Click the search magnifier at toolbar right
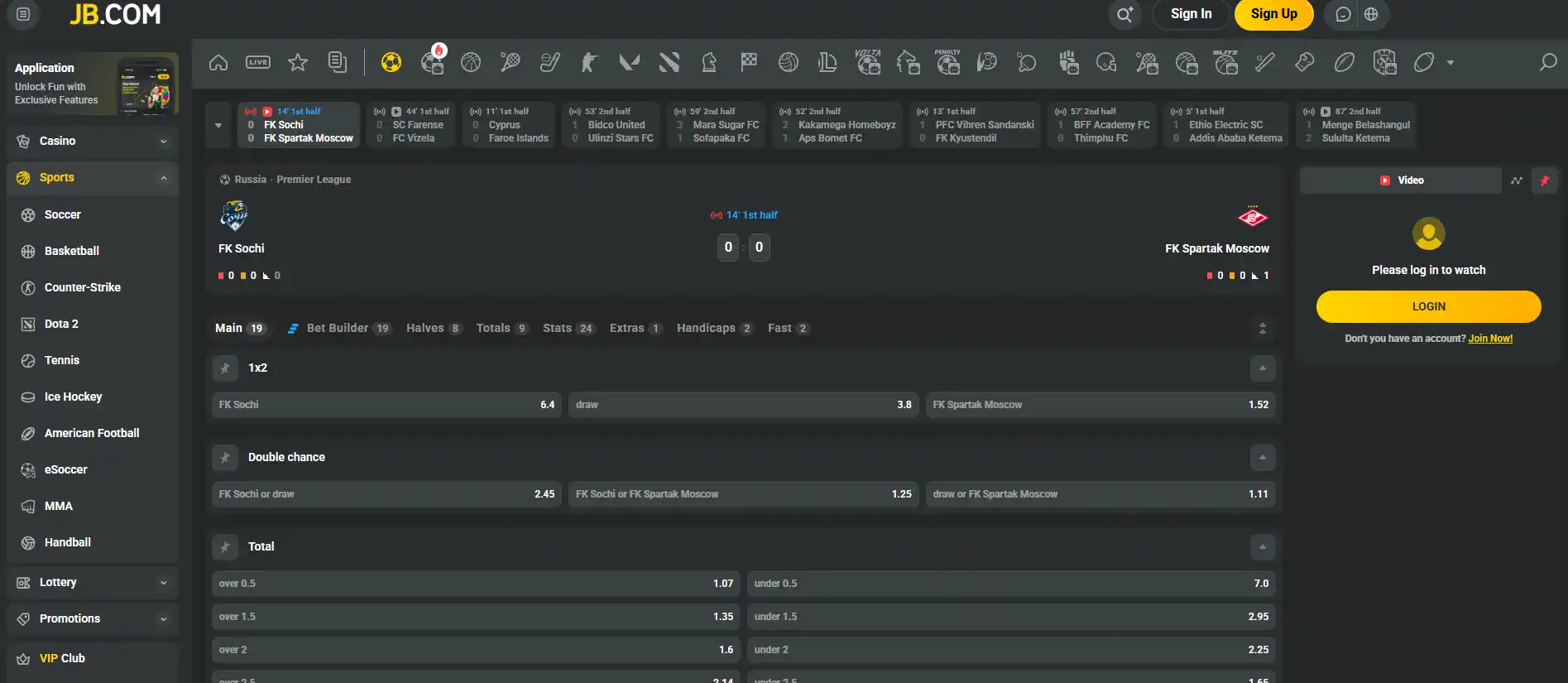The height and width of the screenshot is (683, 1568). pyautogui.click(x=1547, y=62)
